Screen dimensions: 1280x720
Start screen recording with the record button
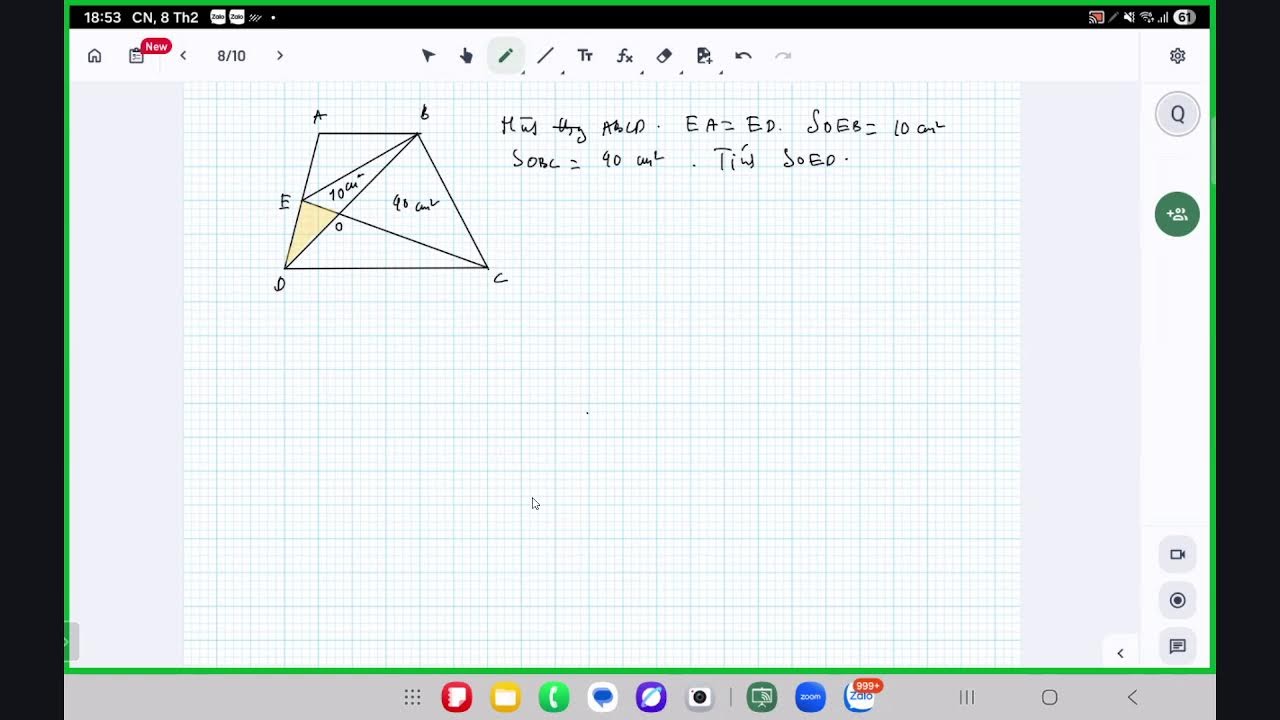pyautogui.click(x=1178, y=601)
